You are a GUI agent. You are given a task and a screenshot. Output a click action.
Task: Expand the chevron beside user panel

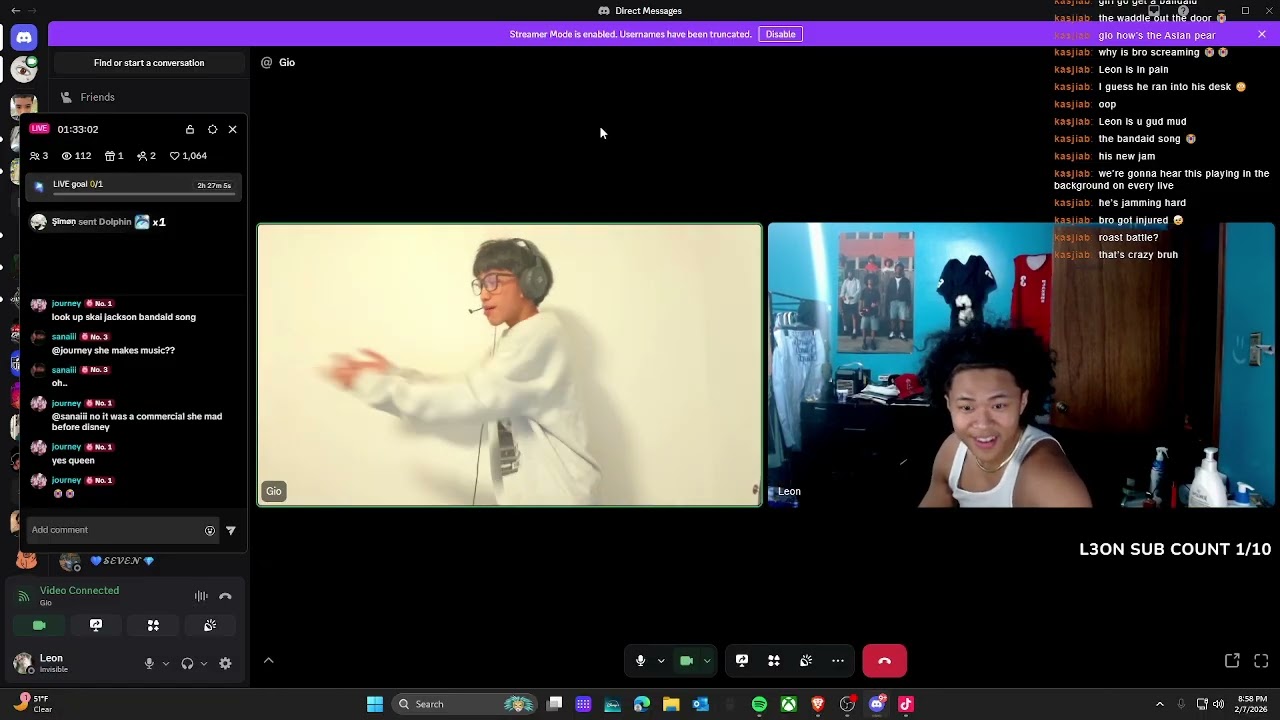tap(268, 660)
